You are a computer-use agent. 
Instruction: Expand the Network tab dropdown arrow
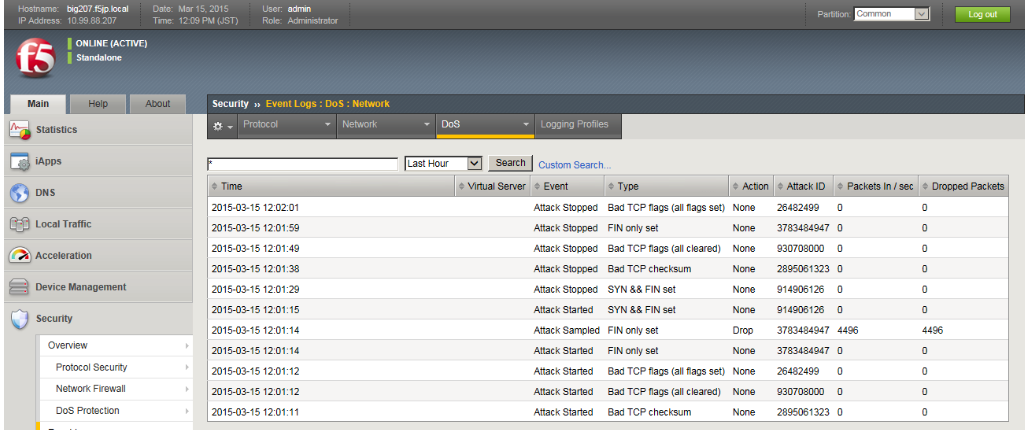click(426, 124)
